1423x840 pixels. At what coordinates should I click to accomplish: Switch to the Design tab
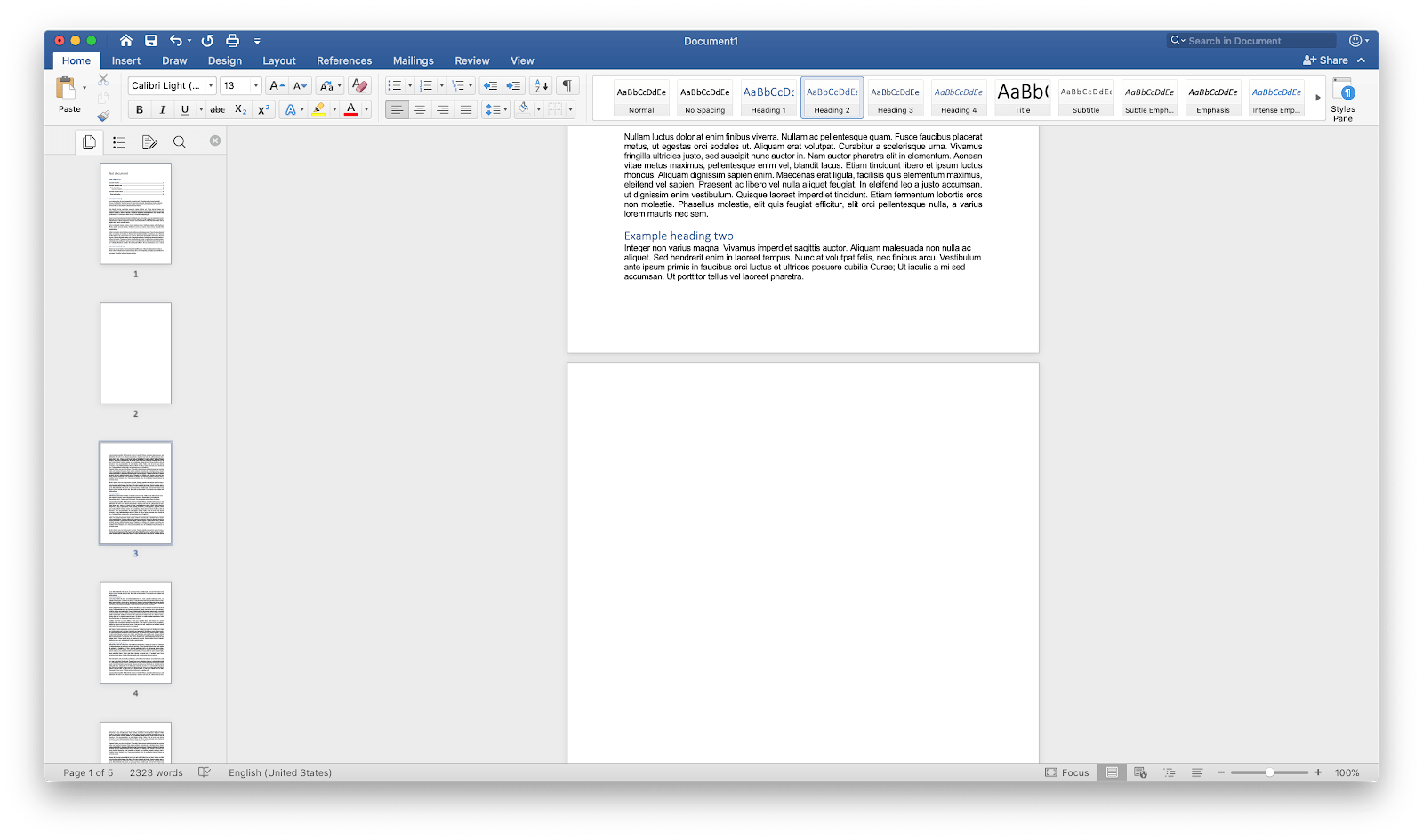point(225,61)
